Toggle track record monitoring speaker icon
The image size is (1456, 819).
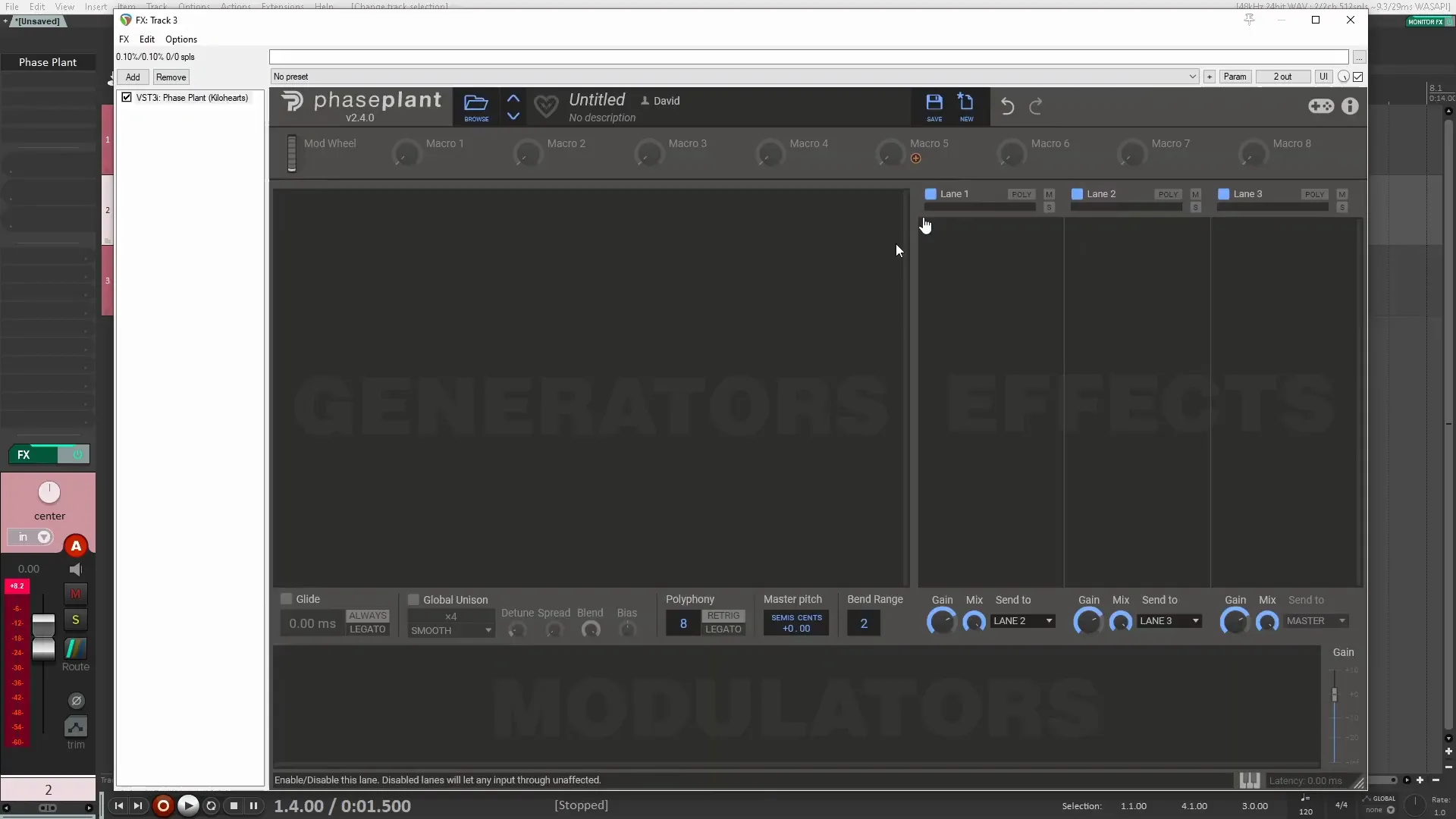[x=75, y=570]
